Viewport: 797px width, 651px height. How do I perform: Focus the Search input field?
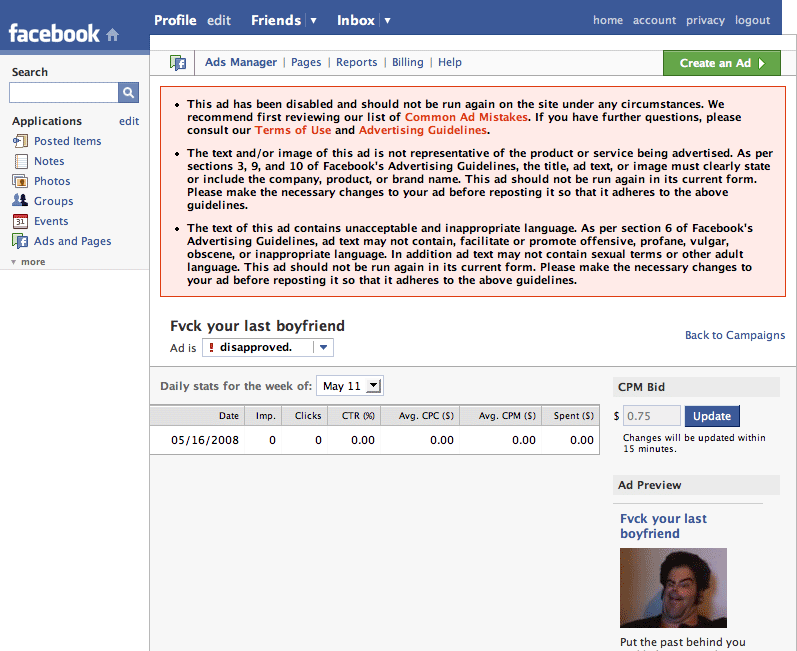64,92
